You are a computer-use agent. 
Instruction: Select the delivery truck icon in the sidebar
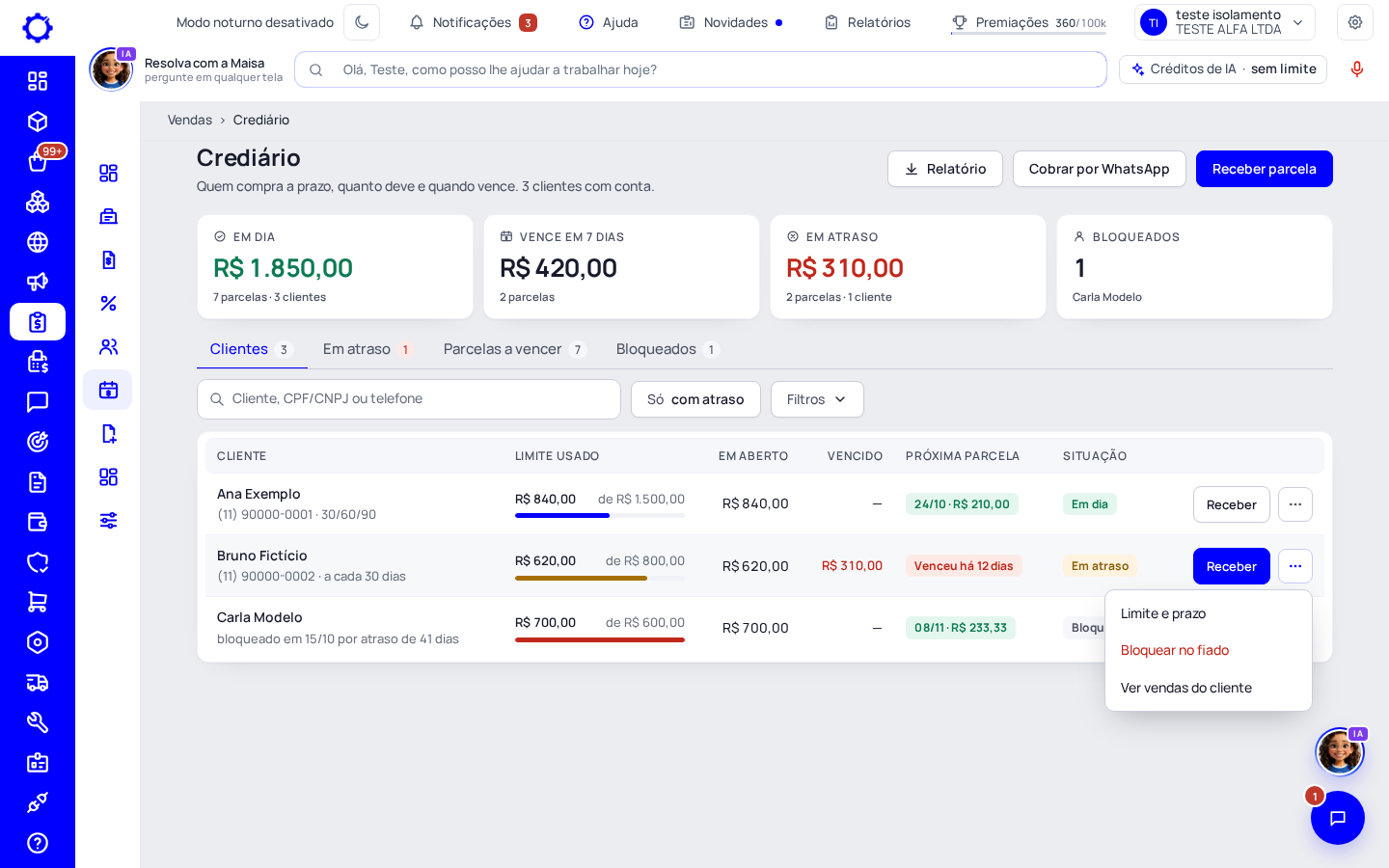[38, 683]
